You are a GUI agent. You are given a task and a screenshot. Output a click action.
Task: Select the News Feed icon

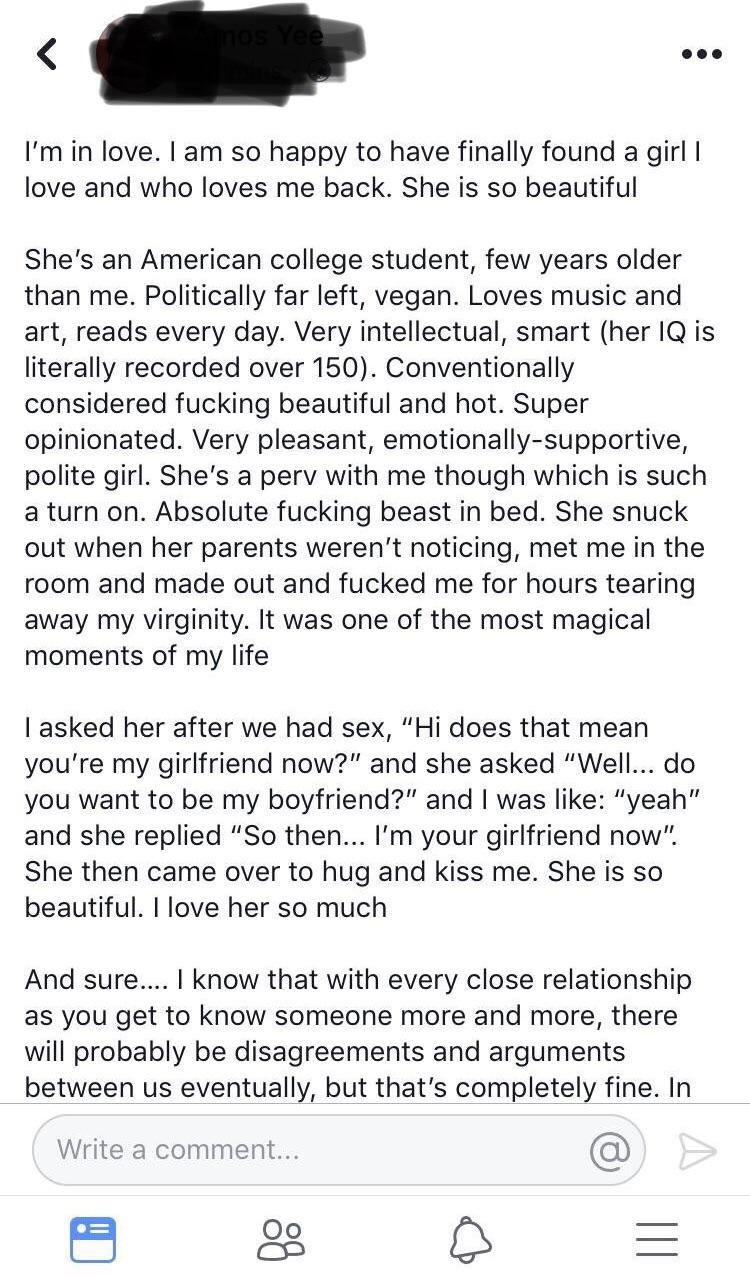[x=92, y=1238]
